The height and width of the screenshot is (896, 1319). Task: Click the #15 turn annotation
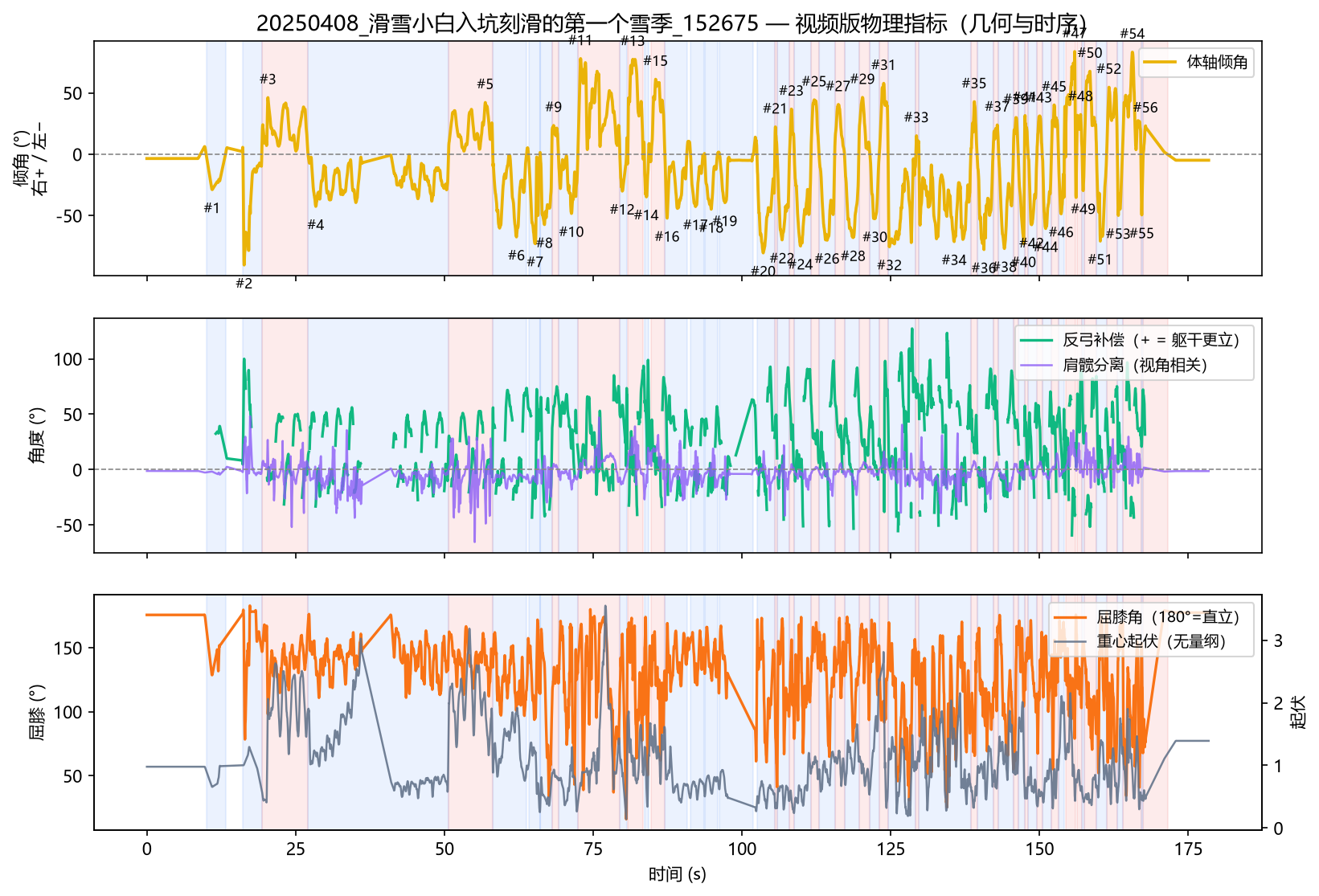[x=656, y=61]
